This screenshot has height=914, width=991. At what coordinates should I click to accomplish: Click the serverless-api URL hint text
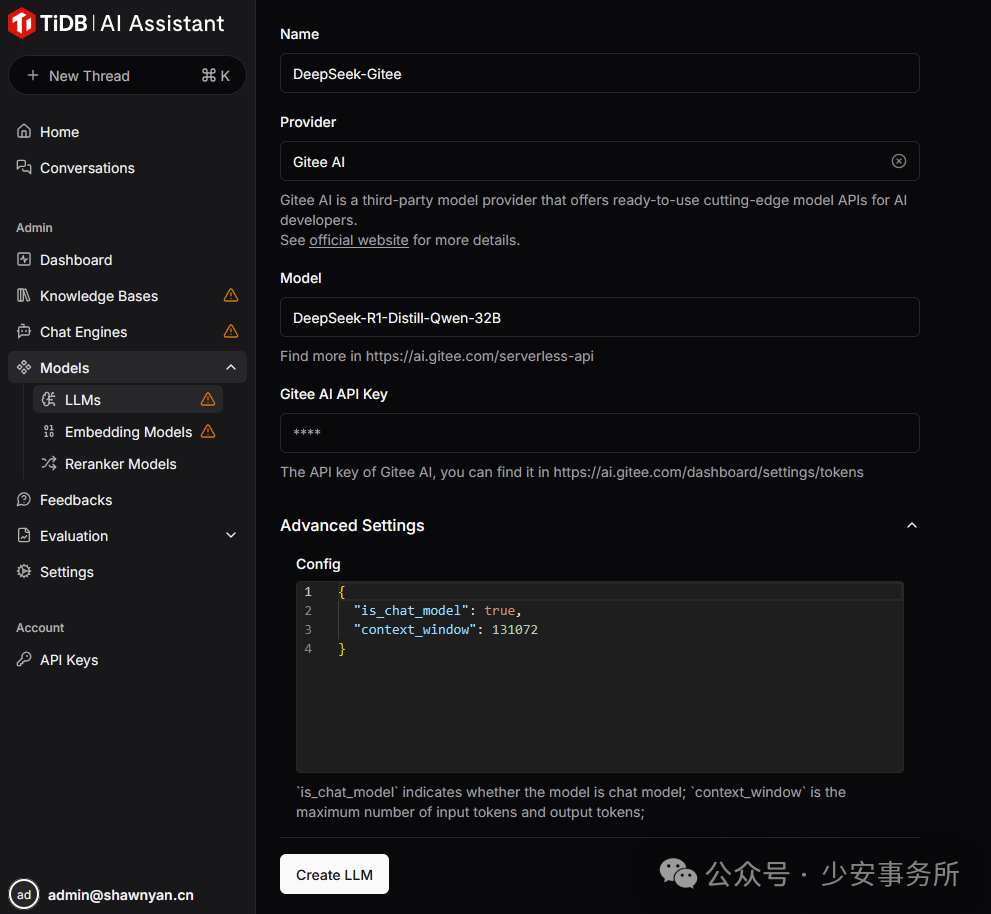480,356
